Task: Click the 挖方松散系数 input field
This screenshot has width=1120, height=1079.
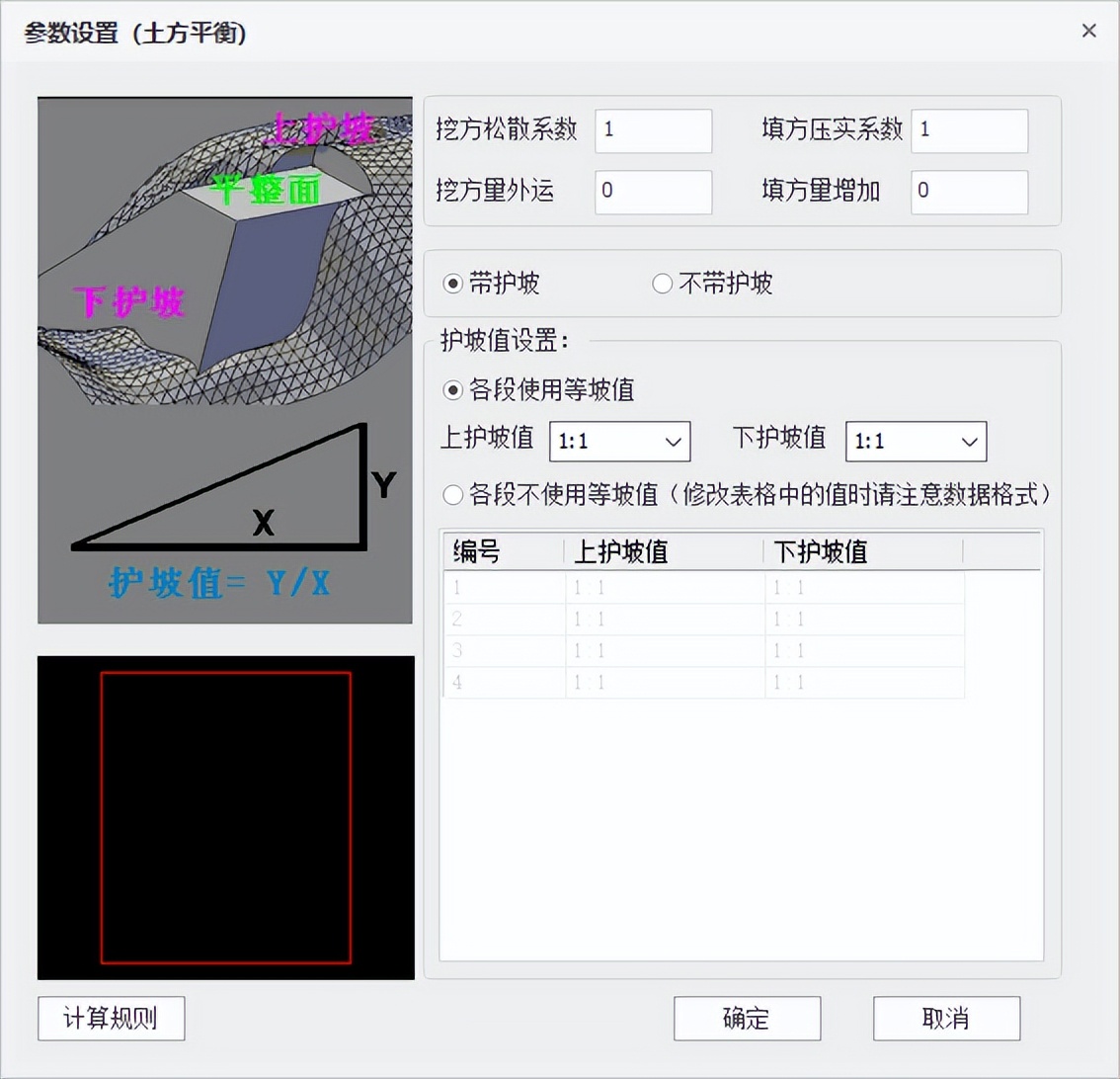Action: point(653,130)
